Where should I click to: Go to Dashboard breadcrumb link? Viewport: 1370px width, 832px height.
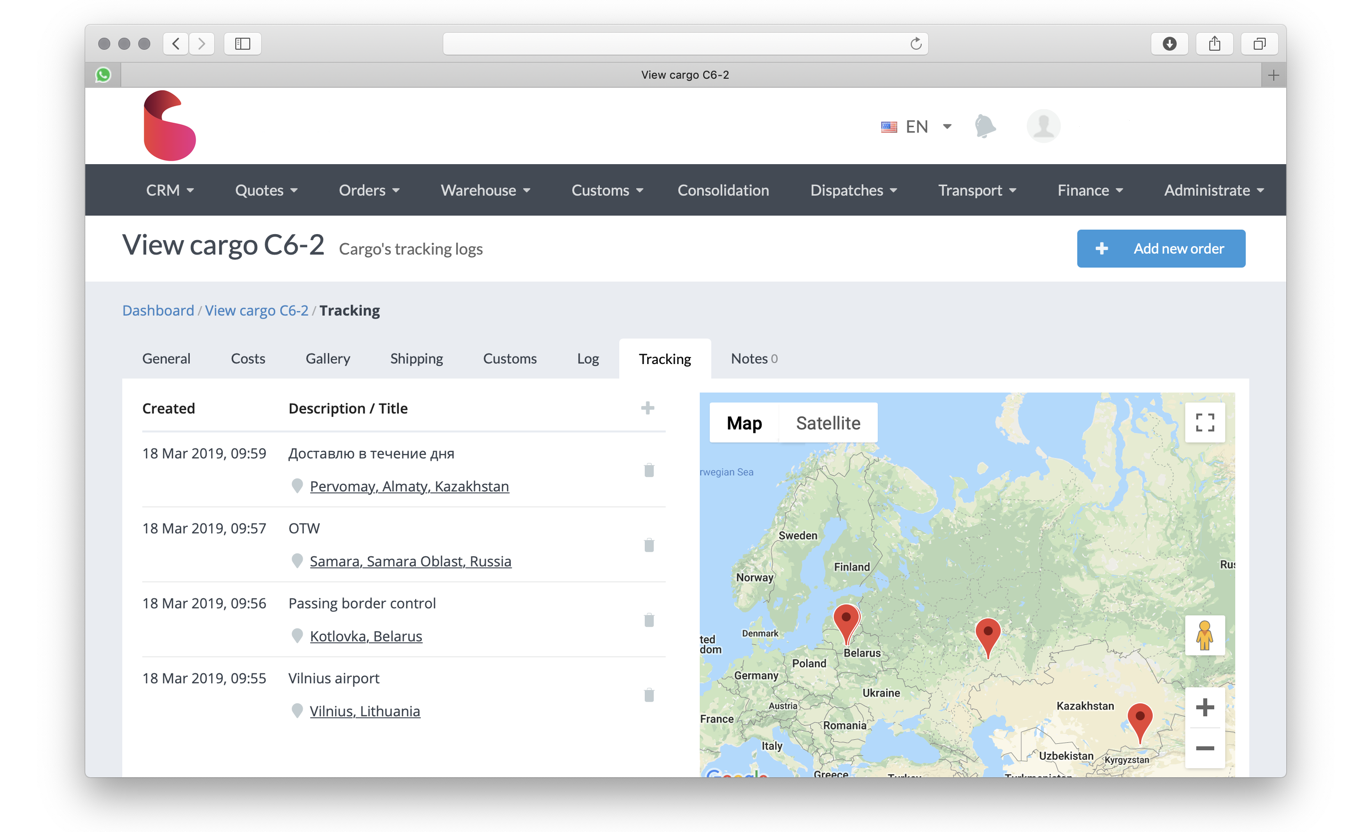point(158,310)
